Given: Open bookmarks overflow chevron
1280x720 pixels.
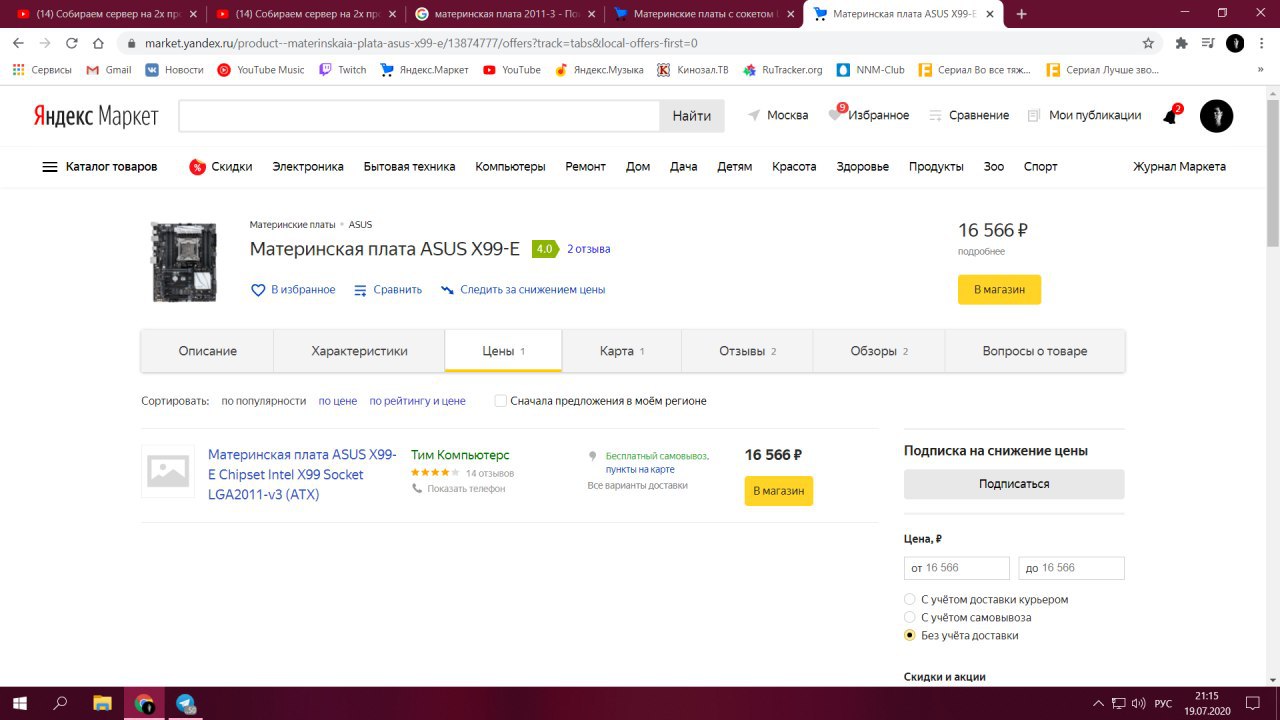Looking at the screenshot, I should click(x=1260, y=70).
